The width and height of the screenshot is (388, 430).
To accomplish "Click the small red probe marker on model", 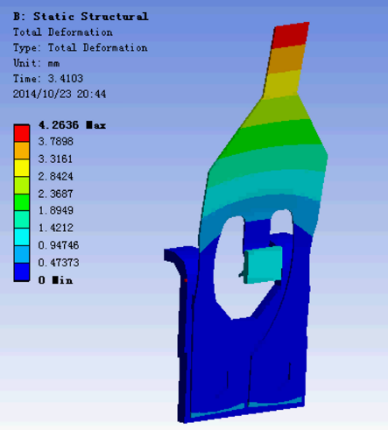I will (x=186, y=280).
